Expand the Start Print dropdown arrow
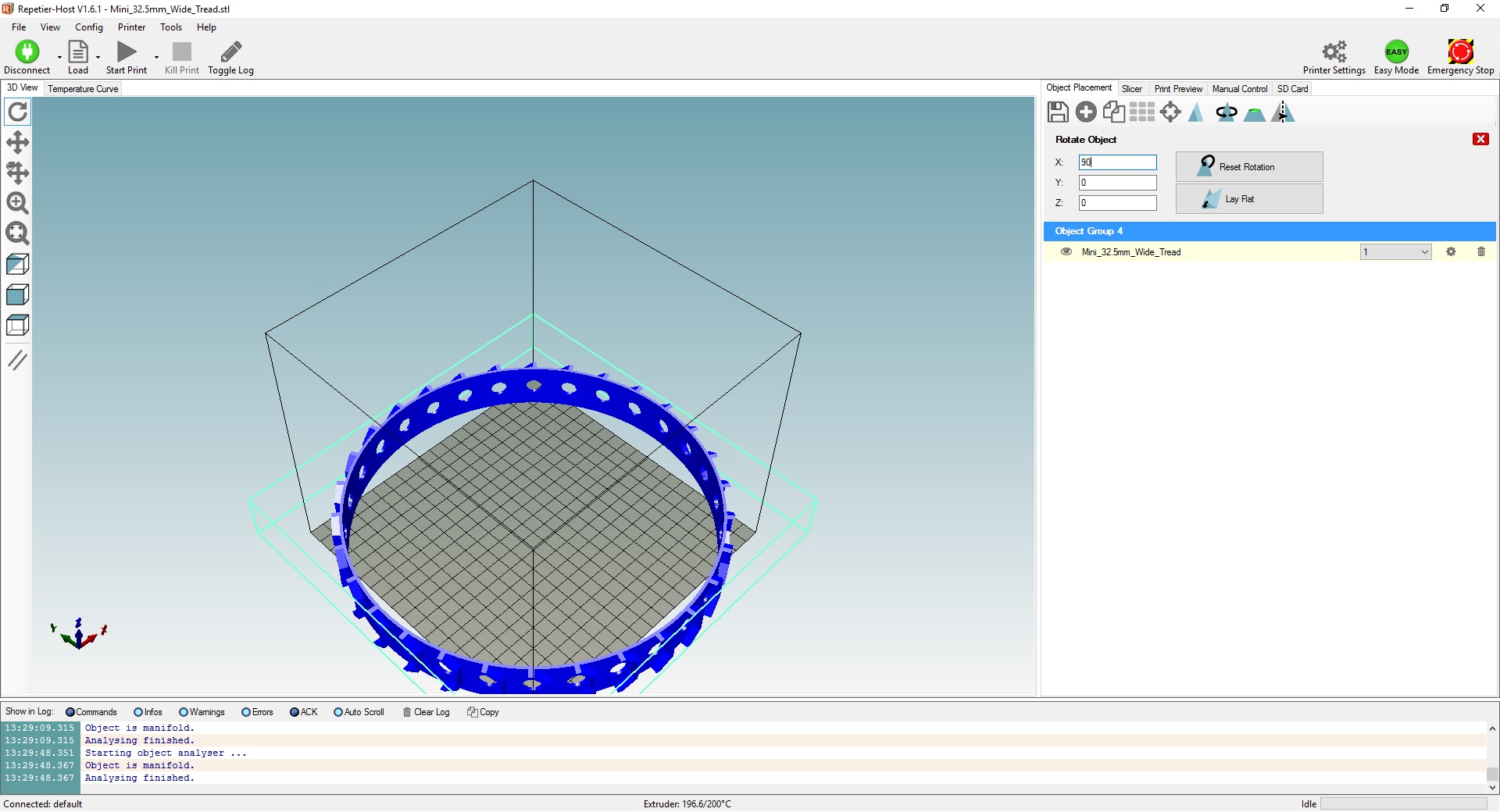The height and width of the screenshot is (812, 1500). (x=156, y=57)
